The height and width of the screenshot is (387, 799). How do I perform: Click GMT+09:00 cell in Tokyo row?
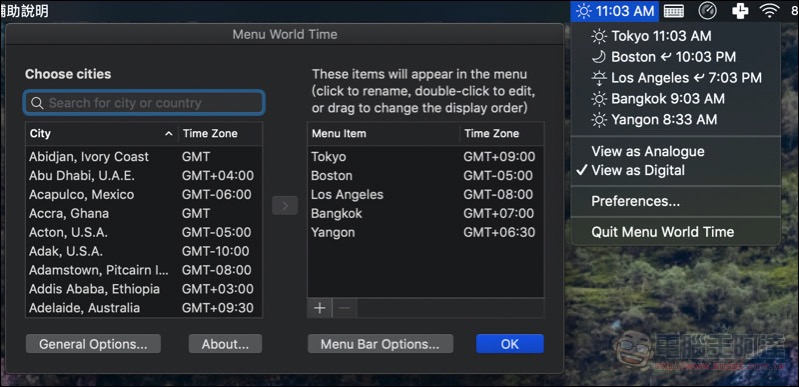tap(499, 157)
